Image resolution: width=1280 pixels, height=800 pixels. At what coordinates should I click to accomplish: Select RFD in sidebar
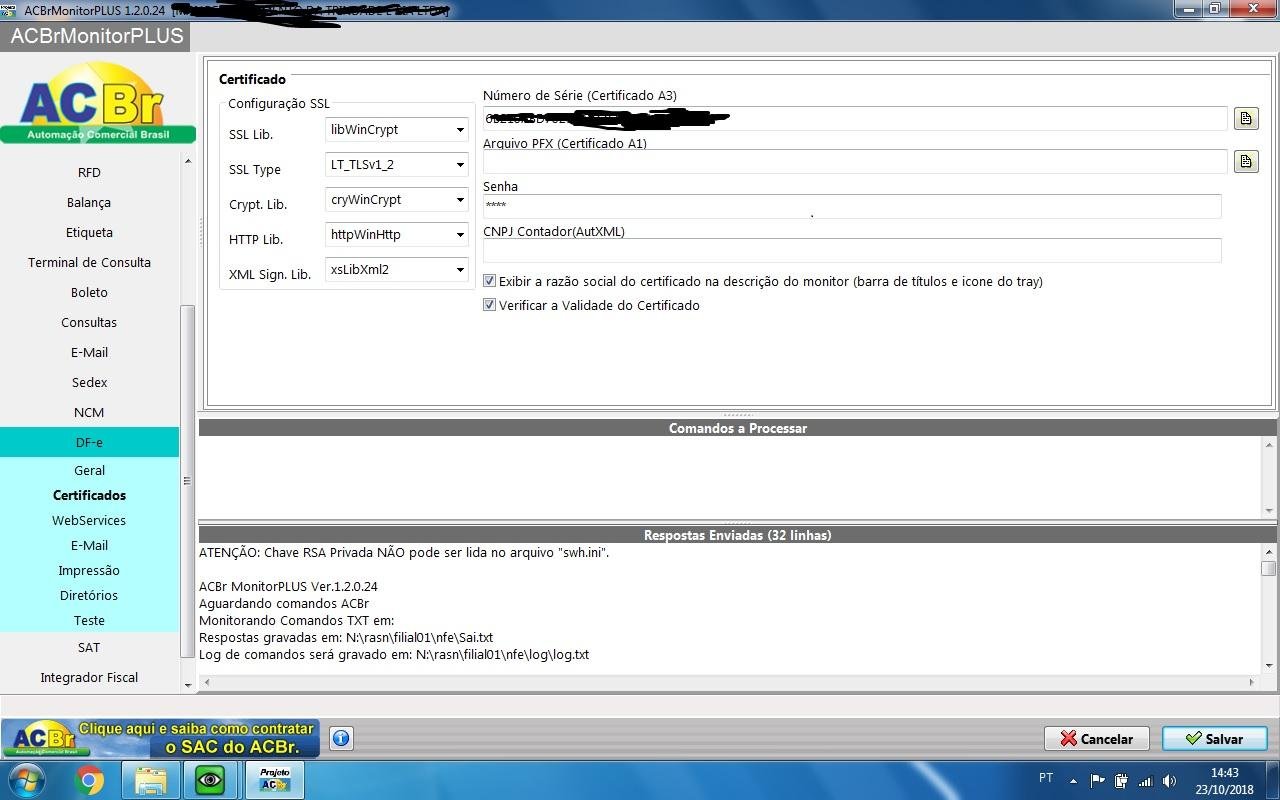(89, 172)
